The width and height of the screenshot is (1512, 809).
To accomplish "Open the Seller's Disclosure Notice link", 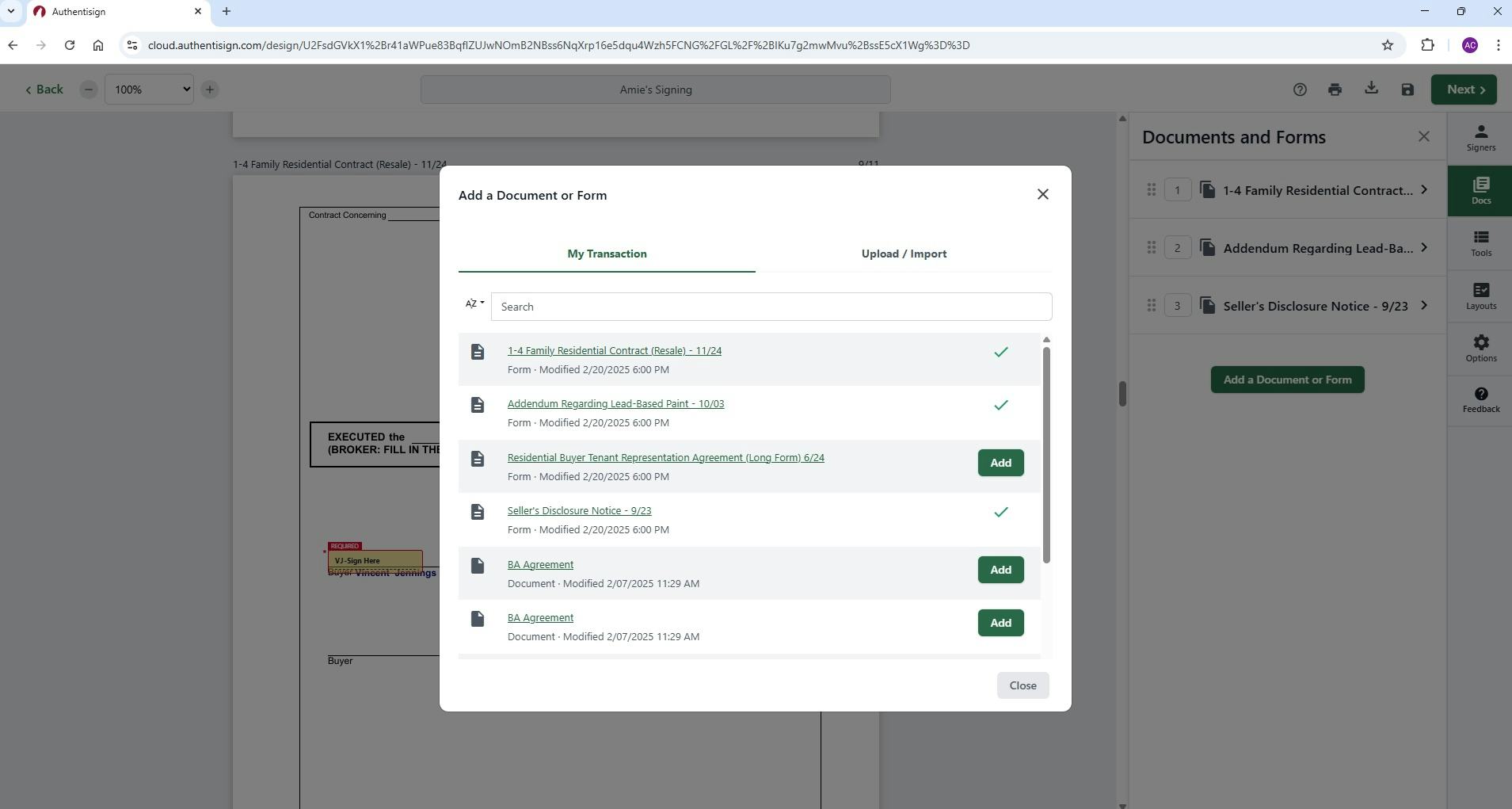I will (579, 510).
